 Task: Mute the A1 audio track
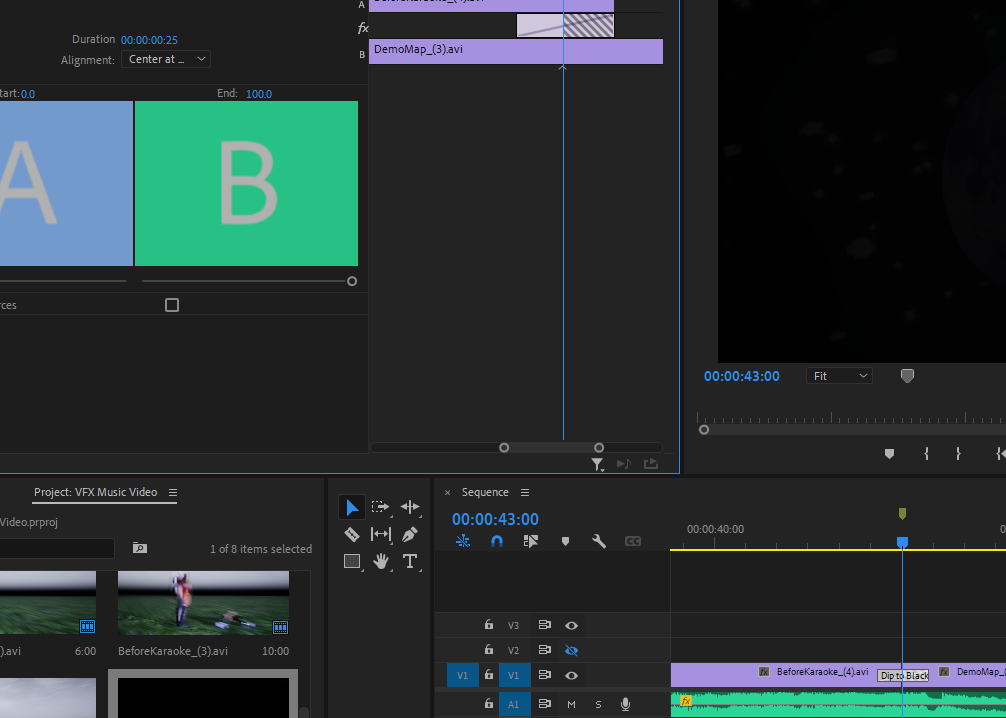[571, 704]
